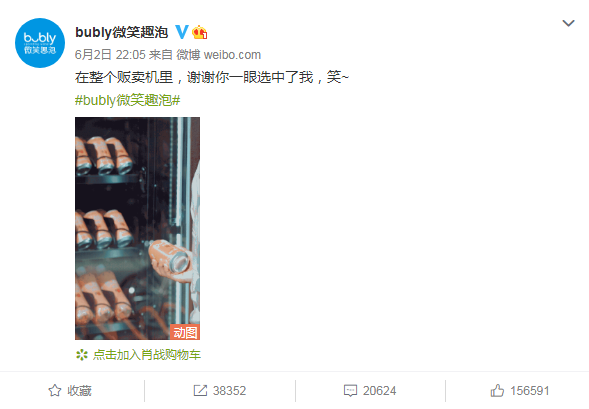
Task: Open the vending machine GIF thumbnail
Action: (137, 228)
